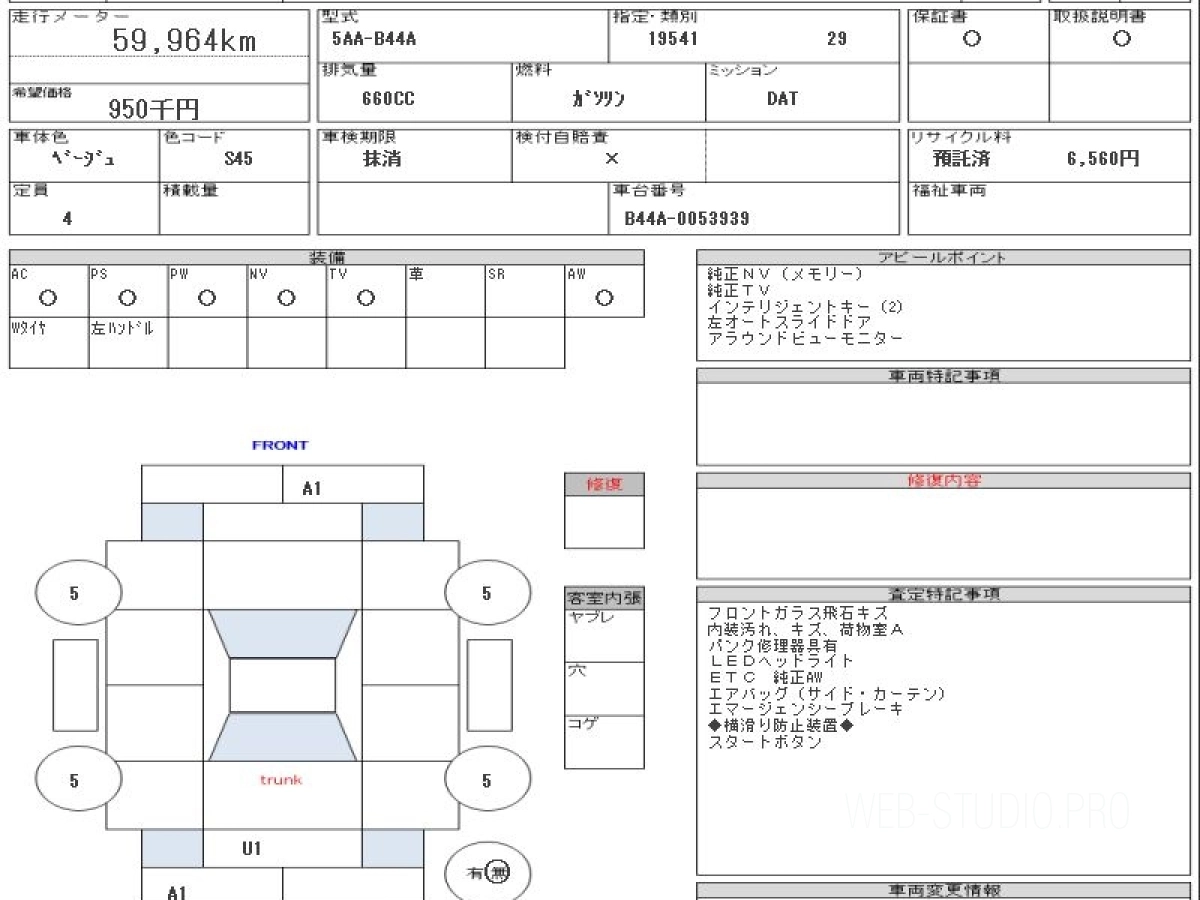Click recycle status 預託済
Image resolution: width=1200 pixels, height=900 pixels.
(x=961, y=159)
